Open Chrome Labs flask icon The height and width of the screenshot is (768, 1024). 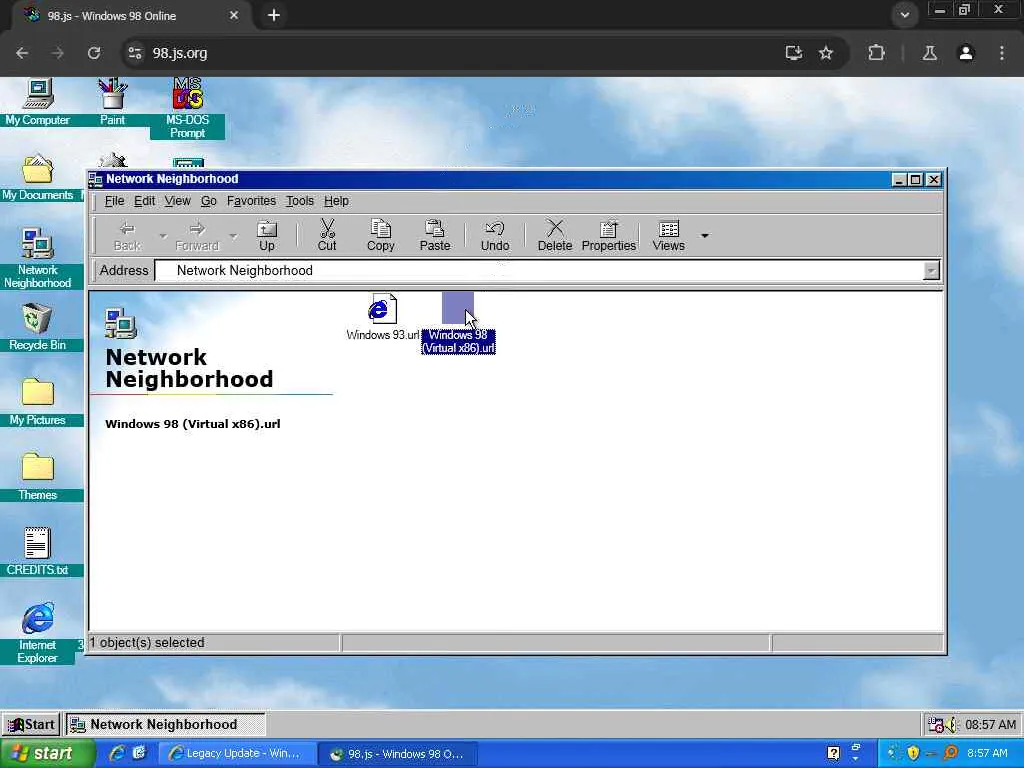929,53
